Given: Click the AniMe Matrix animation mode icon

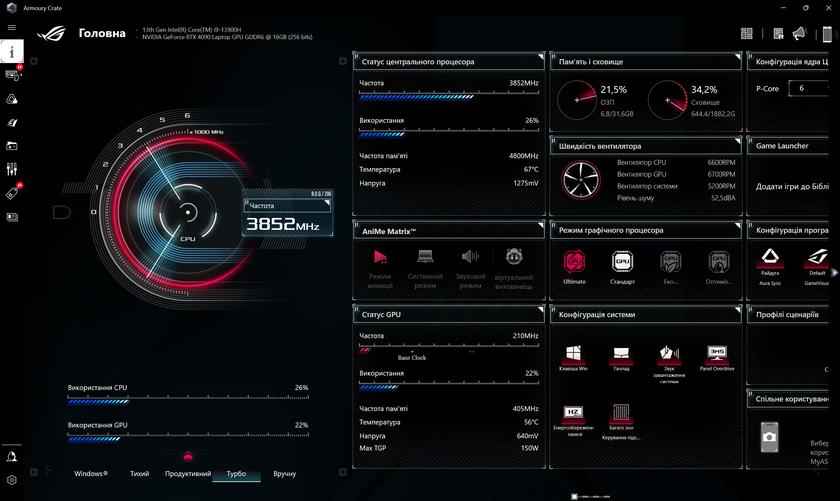Looking at the screenshot, I should click(x=380, y=258).
